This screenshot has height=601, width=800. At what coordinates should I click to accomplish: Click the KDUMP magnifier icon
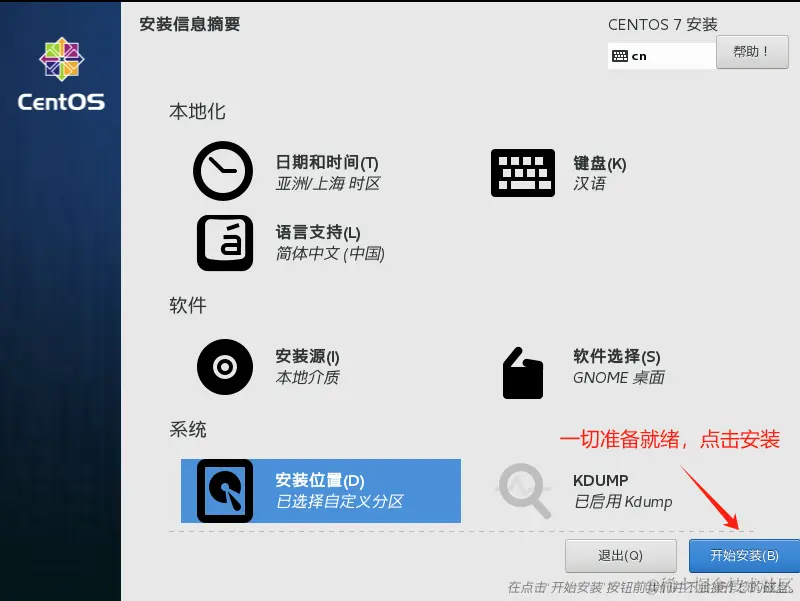coord(524,491)
